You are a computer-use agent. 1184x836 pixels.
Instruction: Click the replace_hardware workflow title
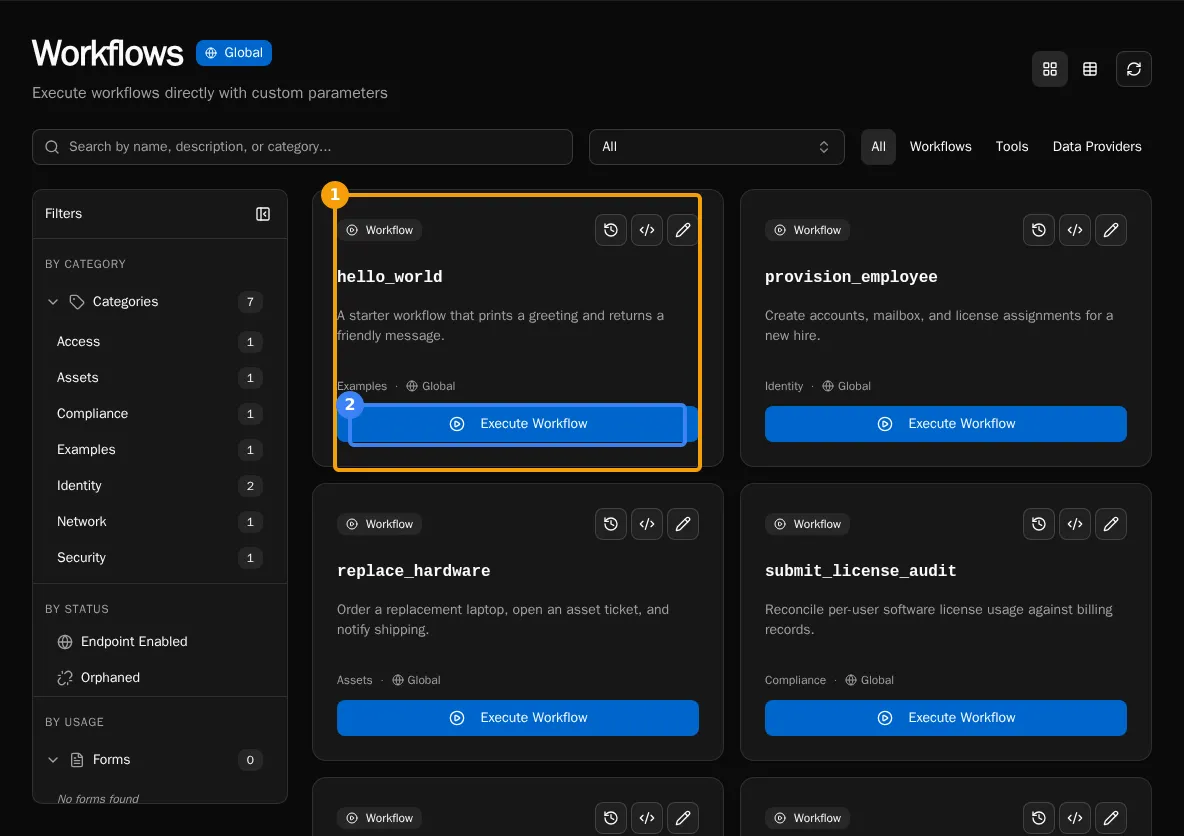(x=414, y=571)
